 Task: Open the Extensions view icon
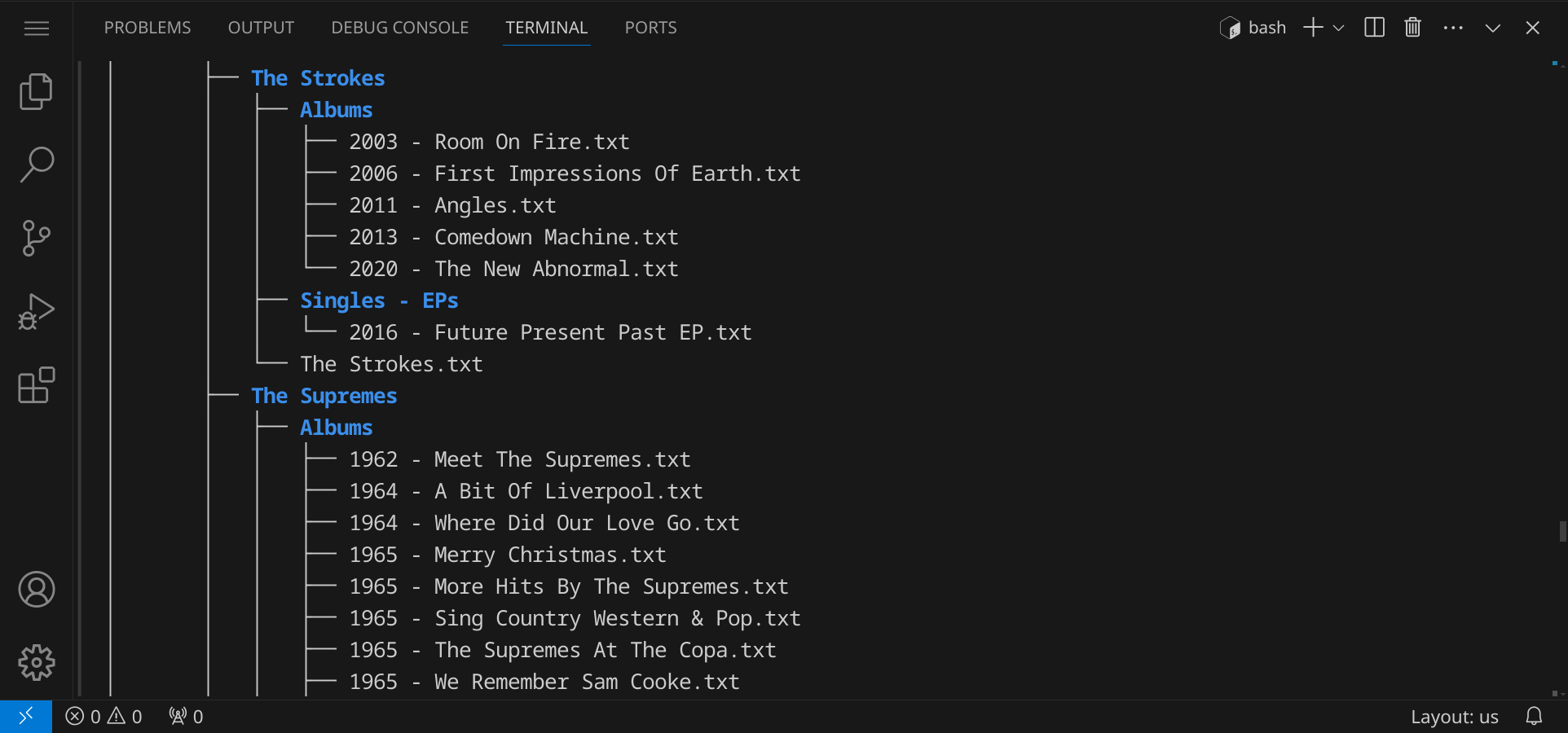tap(36, 385)
